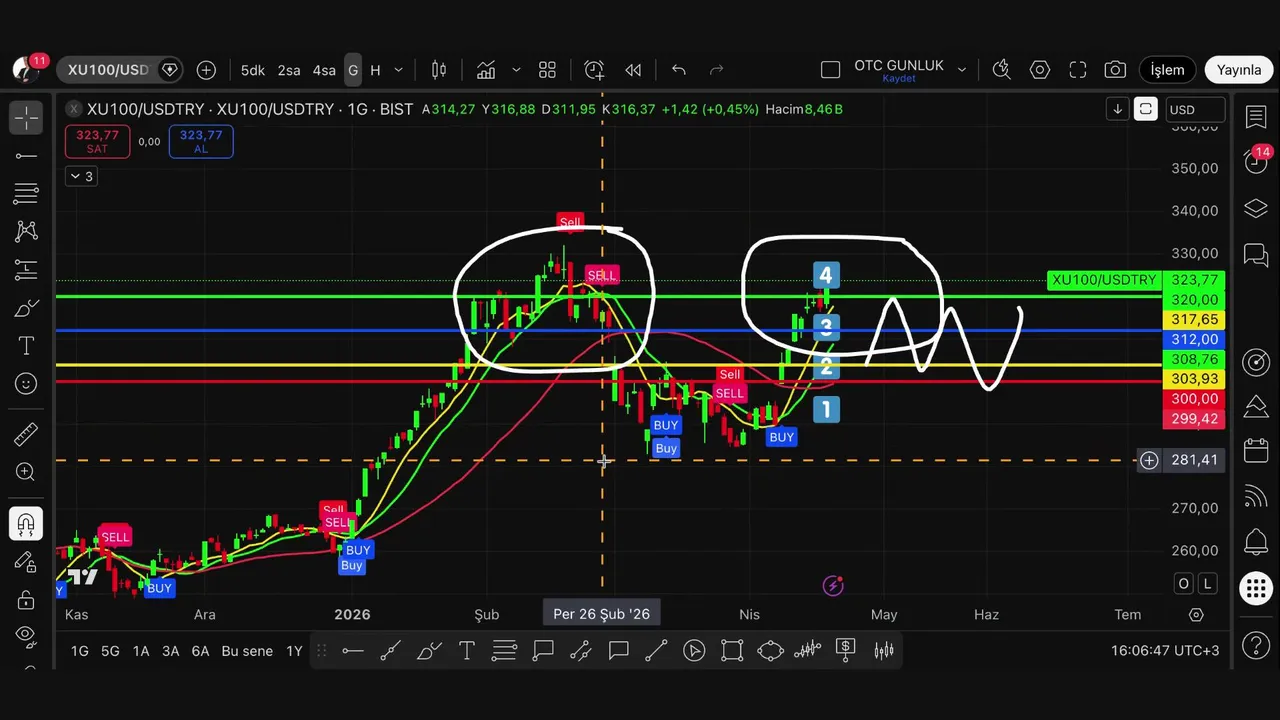Toggle magnet mode
Image resolution: width=1280 pixels, height=720 pixels.
coord(26,523)
